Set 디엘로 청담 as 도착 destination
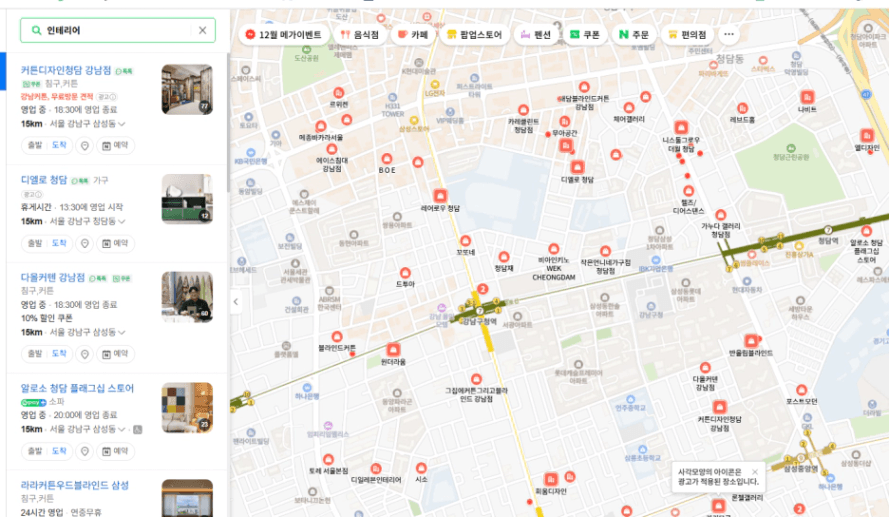This screenshot has height=517, width=889. [x=59, y=243]
